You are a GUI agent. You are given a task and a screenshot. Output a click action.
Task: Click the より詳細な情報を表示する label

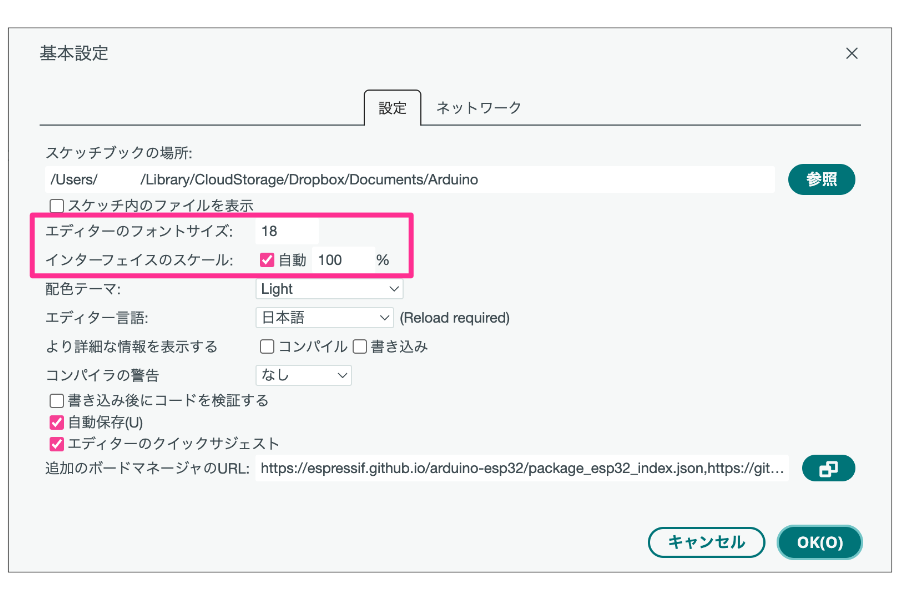click(131, 347)
